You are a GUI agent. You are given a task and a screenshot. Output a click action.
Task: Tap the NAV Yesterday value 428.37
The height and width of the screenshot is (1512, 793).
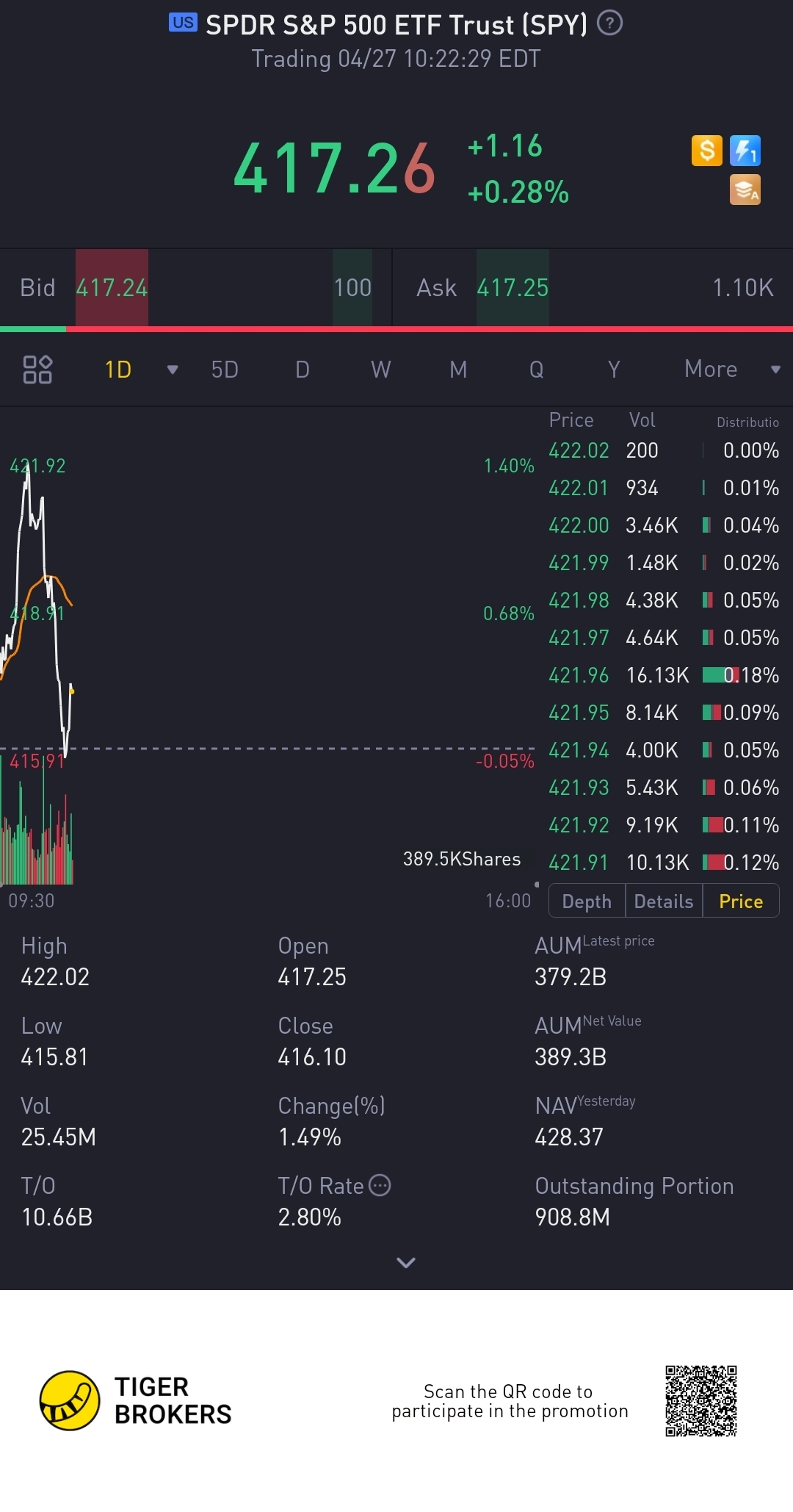(569, 1137)
